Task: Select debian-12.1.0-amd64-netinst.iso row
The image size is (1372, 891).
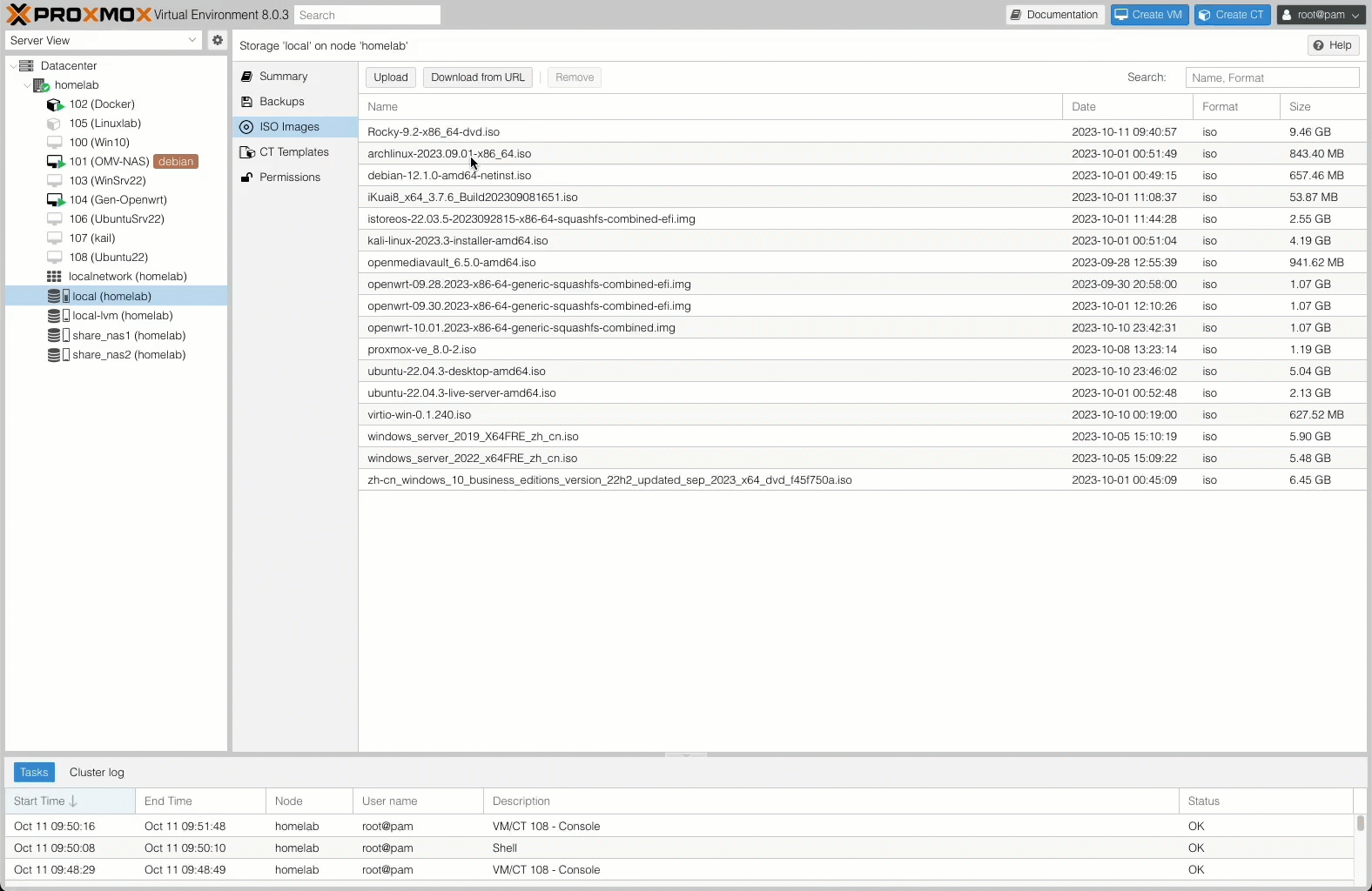Action: tap(862, 176)
